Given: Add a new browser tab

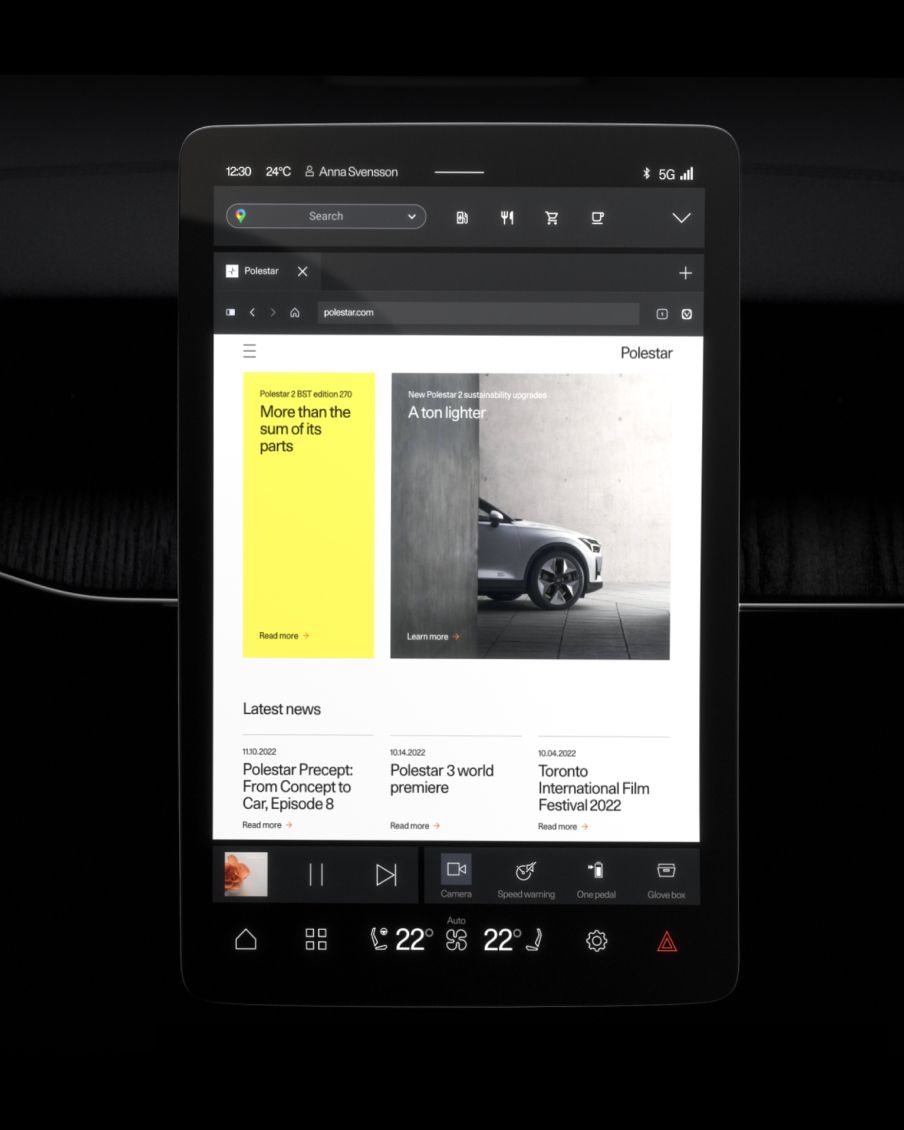Looking at the screenshot, I should [686, 272].
